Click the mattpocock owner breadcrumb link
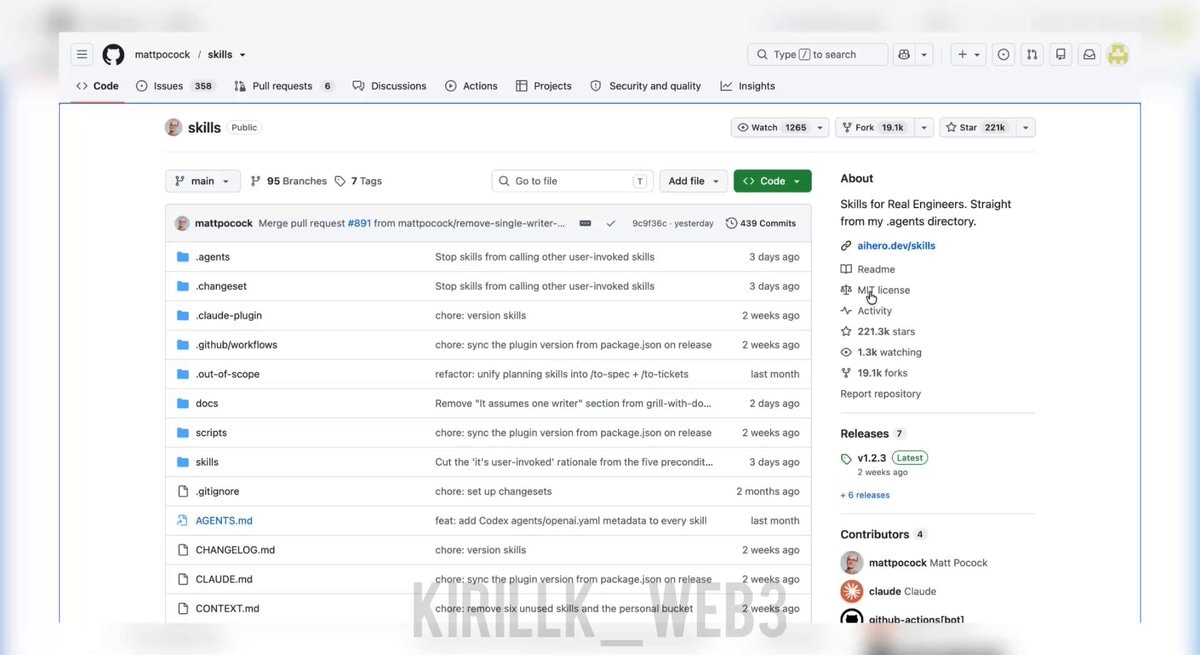 [x=162, y=54]
